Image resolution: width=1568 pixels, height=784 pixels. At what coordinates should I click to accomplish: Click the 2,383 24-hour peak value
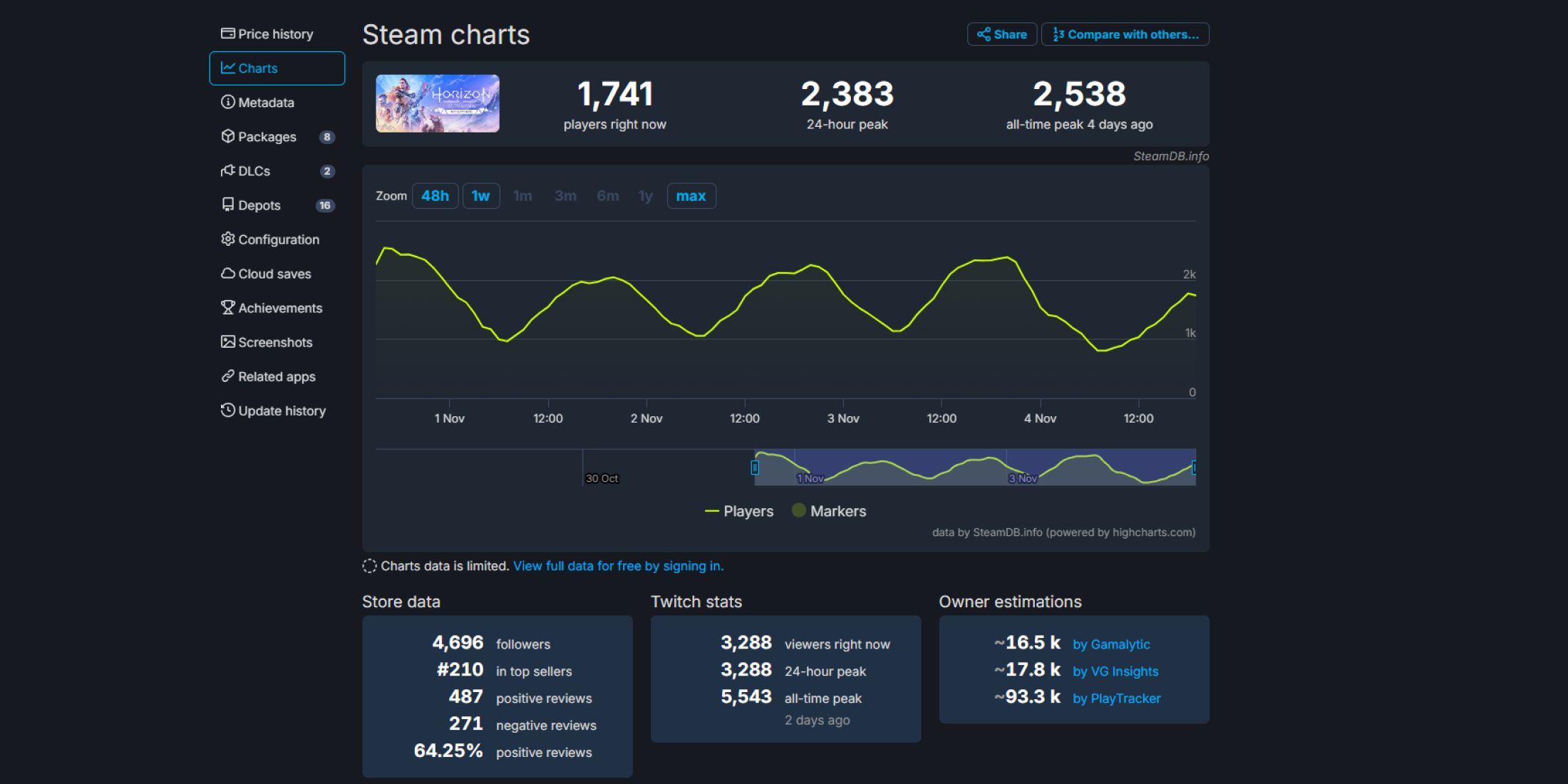847,94
